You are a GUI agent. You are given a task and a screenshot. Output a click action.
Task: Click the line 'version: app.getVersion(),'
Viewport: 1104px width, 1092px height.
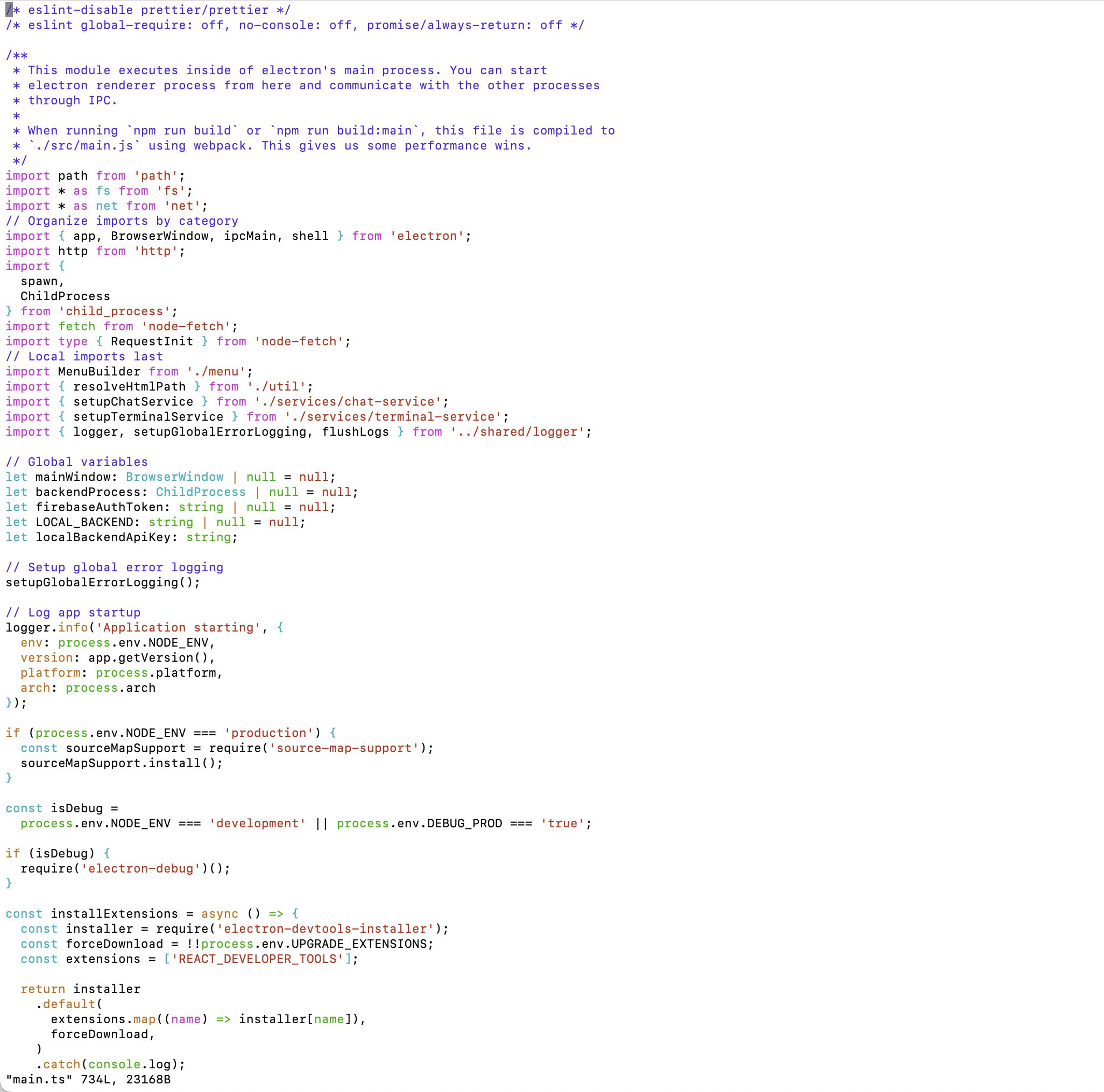click(x=118, y=658)
